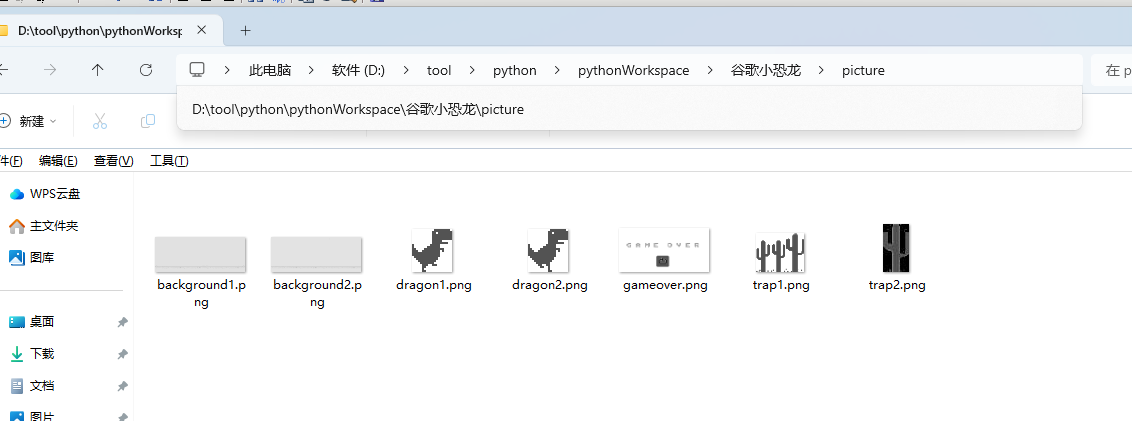The height and width of the screenshot is (421, 1132).
Task: Open 桌面 quick access folder
Action: tap(32, 322)
